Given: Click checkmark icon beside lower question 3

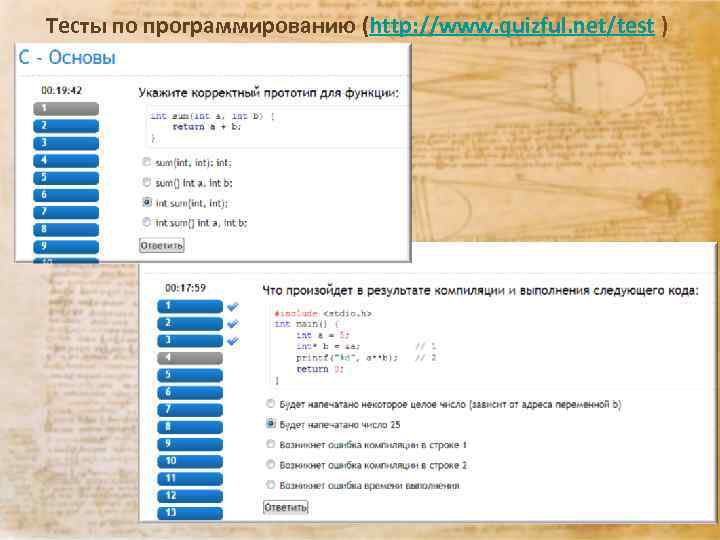Looking at the screenshot, I should coord(233,341).
